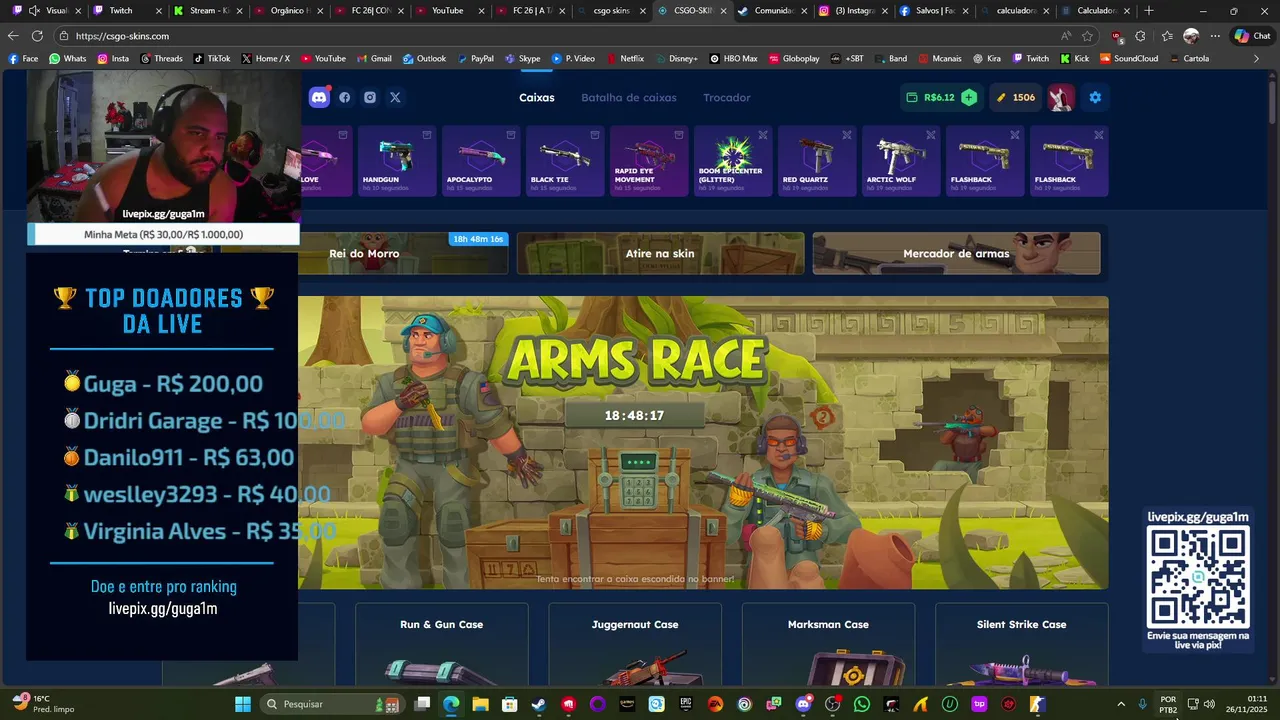Switch to the csgo skins search tab
The height and width of the screenshot is (720, 1280).
(x=611, y=11)
